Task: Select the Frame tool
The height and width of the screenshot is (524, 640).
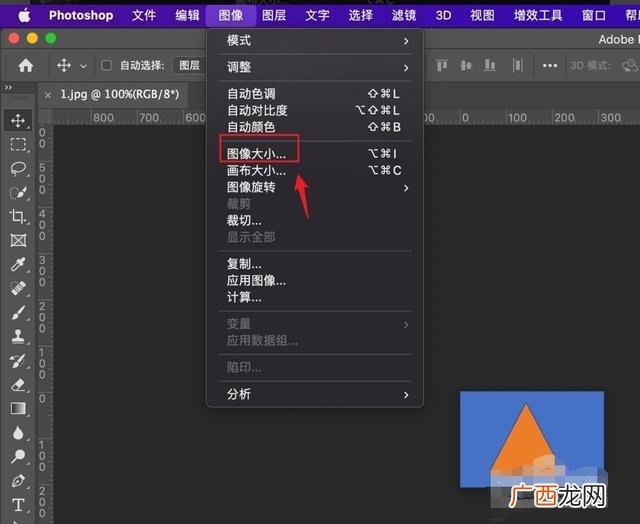Action: 18,240
